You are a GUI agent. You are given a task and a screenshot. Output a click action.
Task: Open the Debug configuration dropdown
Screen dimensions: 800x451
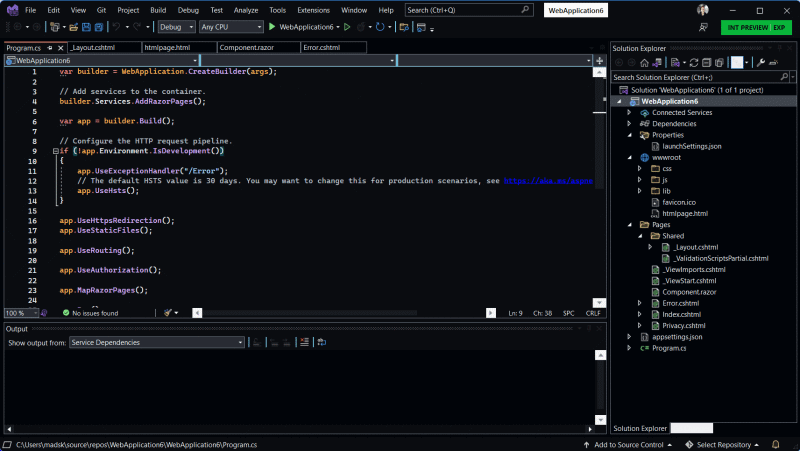coord(177,27)
